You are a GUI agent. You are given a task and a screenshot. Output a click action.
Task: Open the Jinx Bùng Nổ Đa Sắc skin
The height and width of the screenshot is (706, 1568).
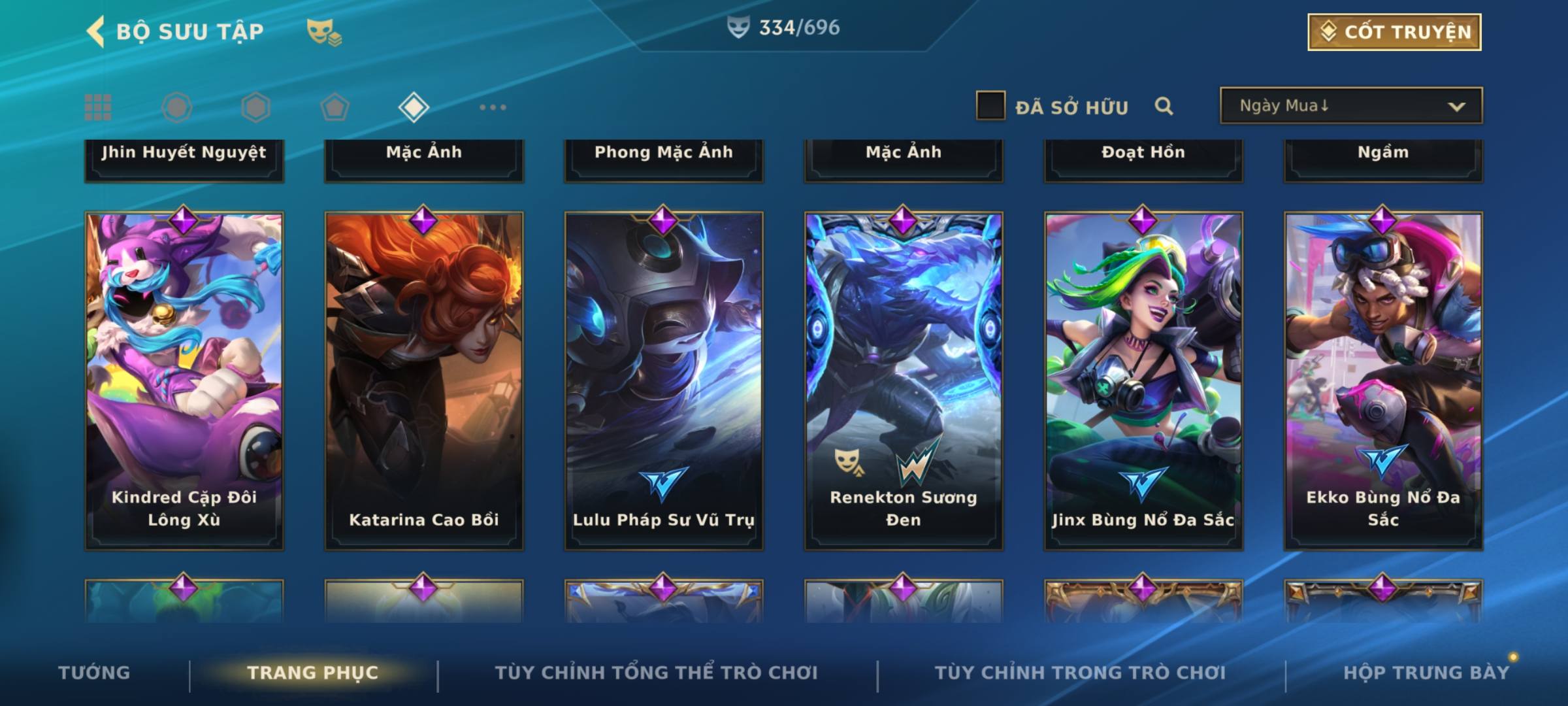tap(1143, 380)
